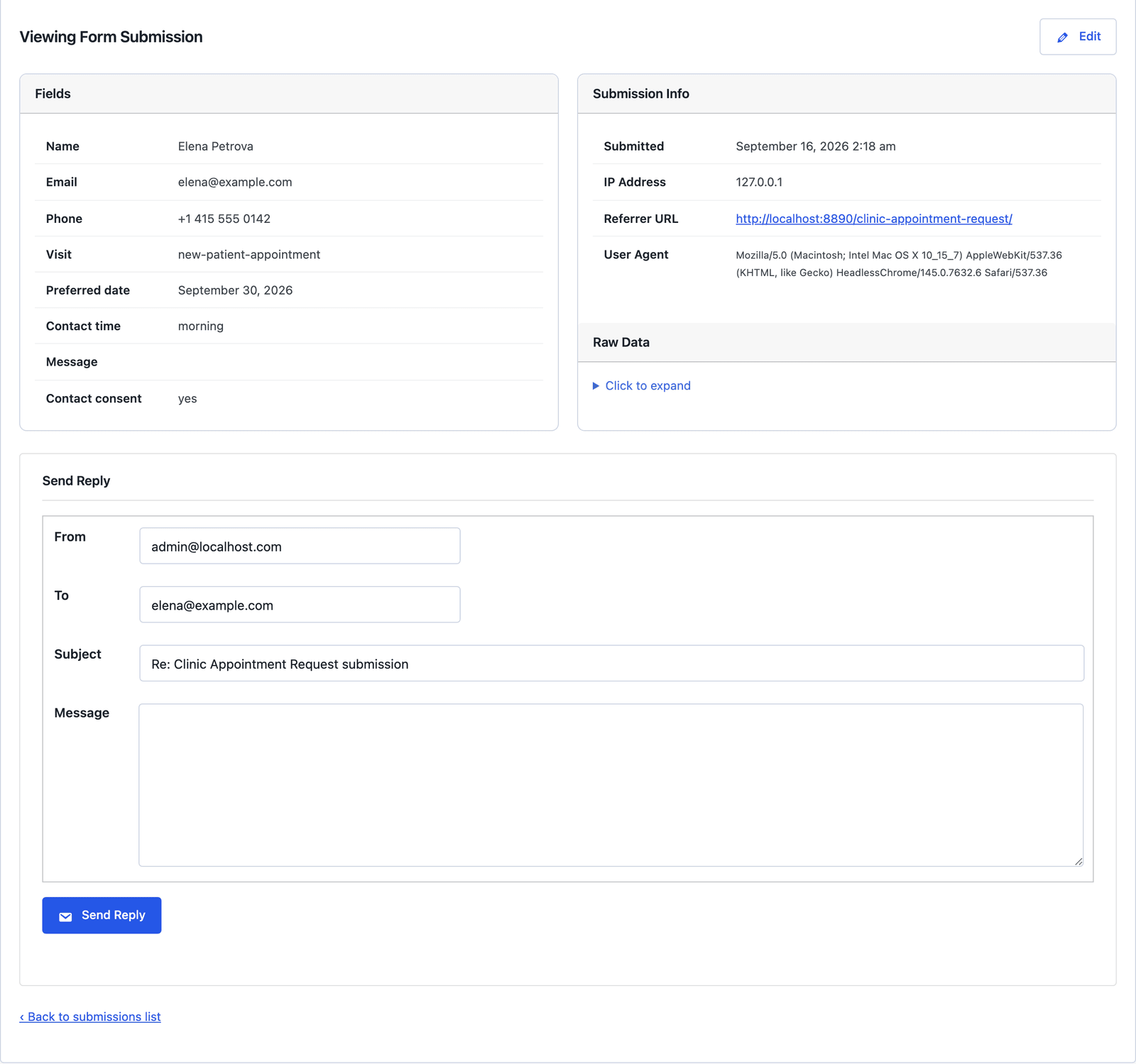The width and height of the screenshot is (1136, 1064).
Task: Select preferred date September 30, 2026
Action: [x=235, y=290]
